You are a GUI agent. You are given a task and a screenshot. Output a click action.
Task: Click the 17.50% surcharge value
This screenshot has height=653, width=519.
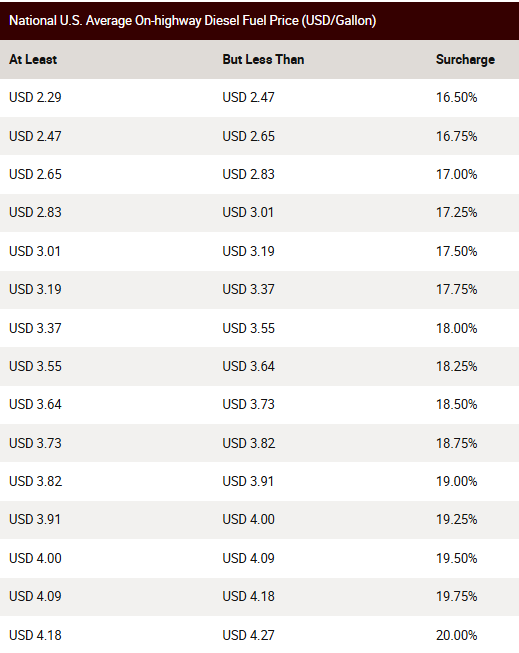coord(457,252)
